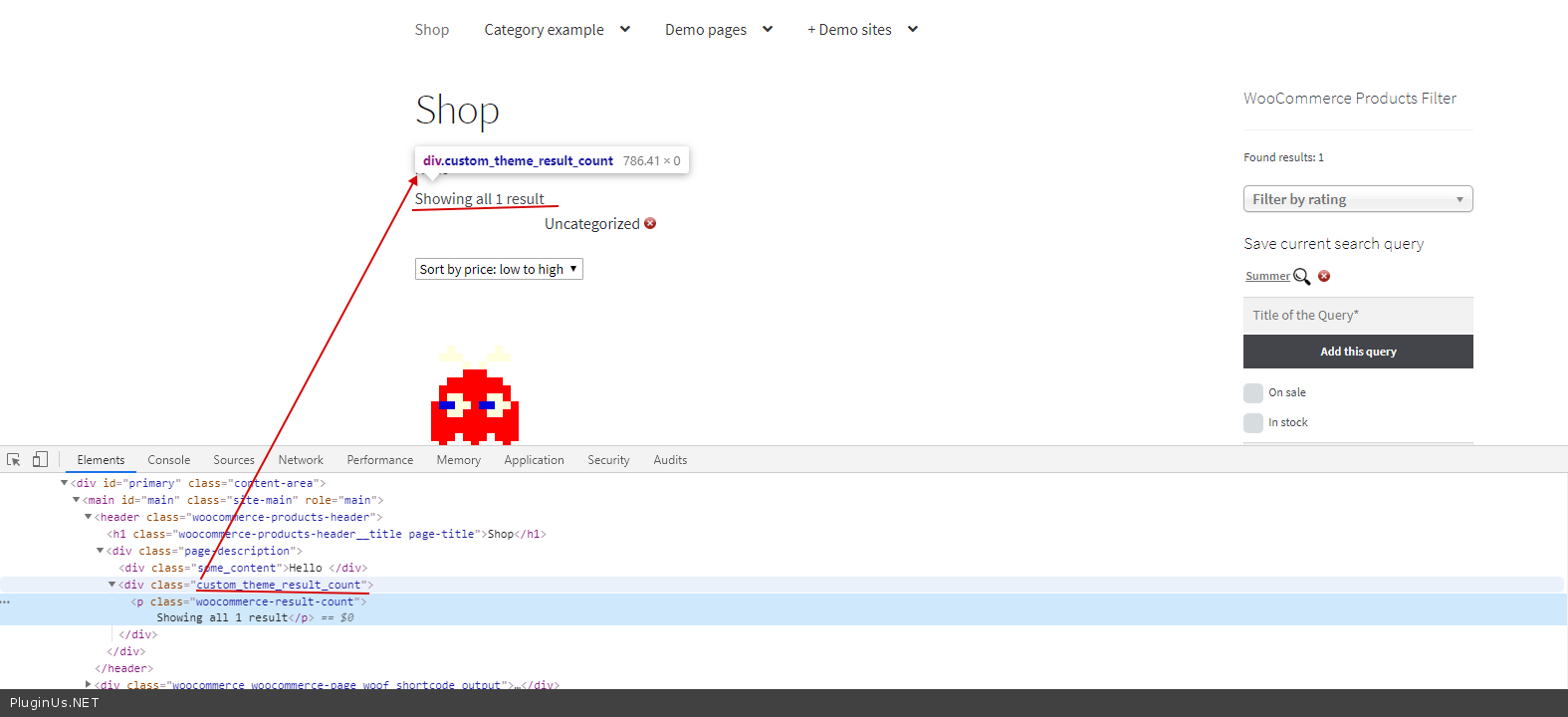The image size is (1568, 717).
Task: Click the Title of the Query field
Action: [1357, 315]
